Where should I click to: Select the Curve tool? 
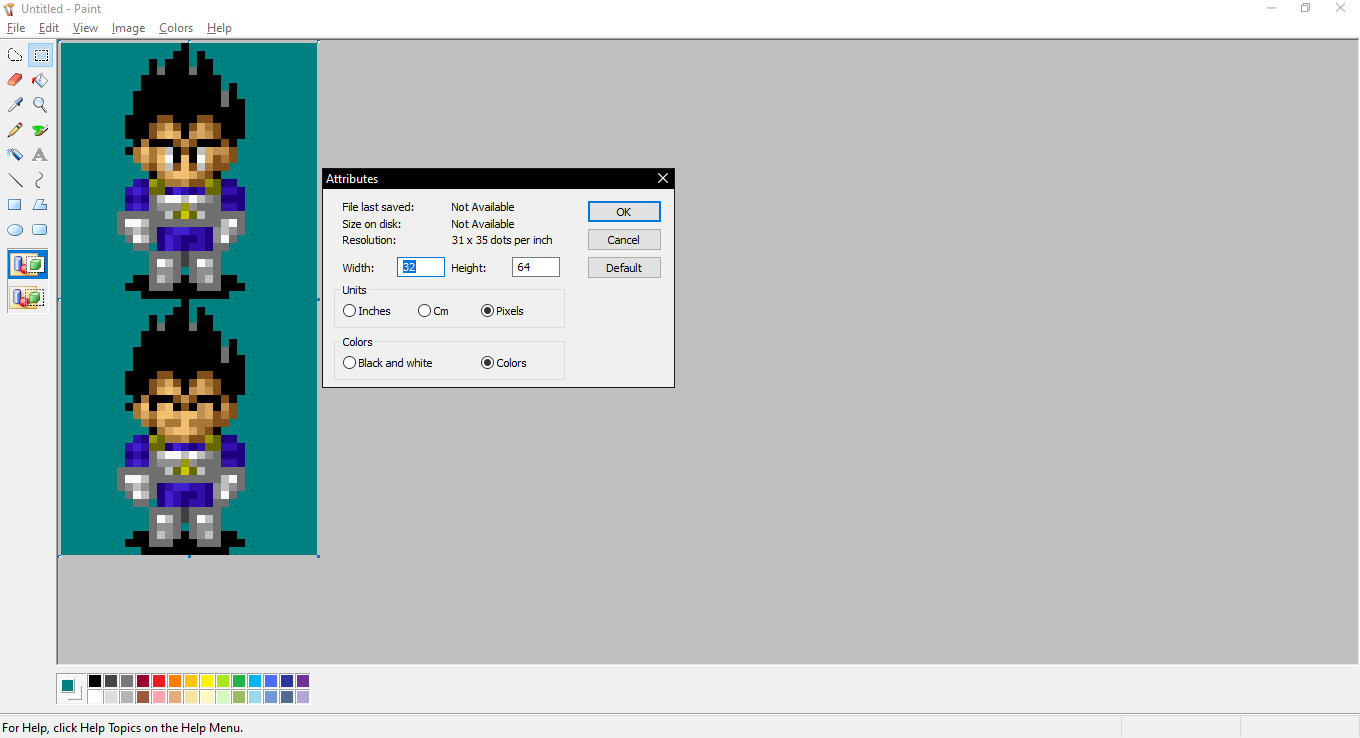pos(40,180)
